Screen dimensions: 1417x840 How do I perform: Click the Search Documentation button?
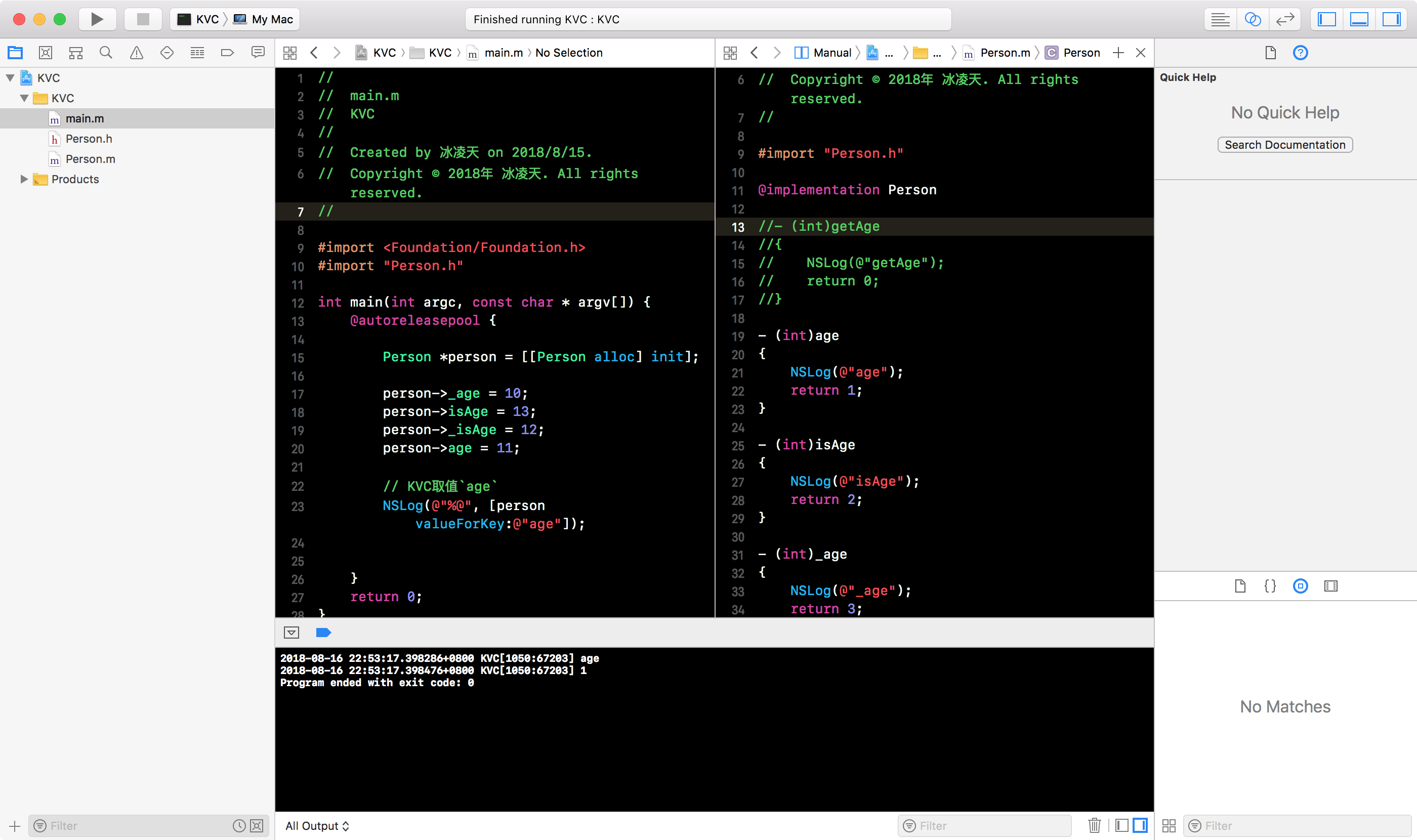tap(1284, 145)
